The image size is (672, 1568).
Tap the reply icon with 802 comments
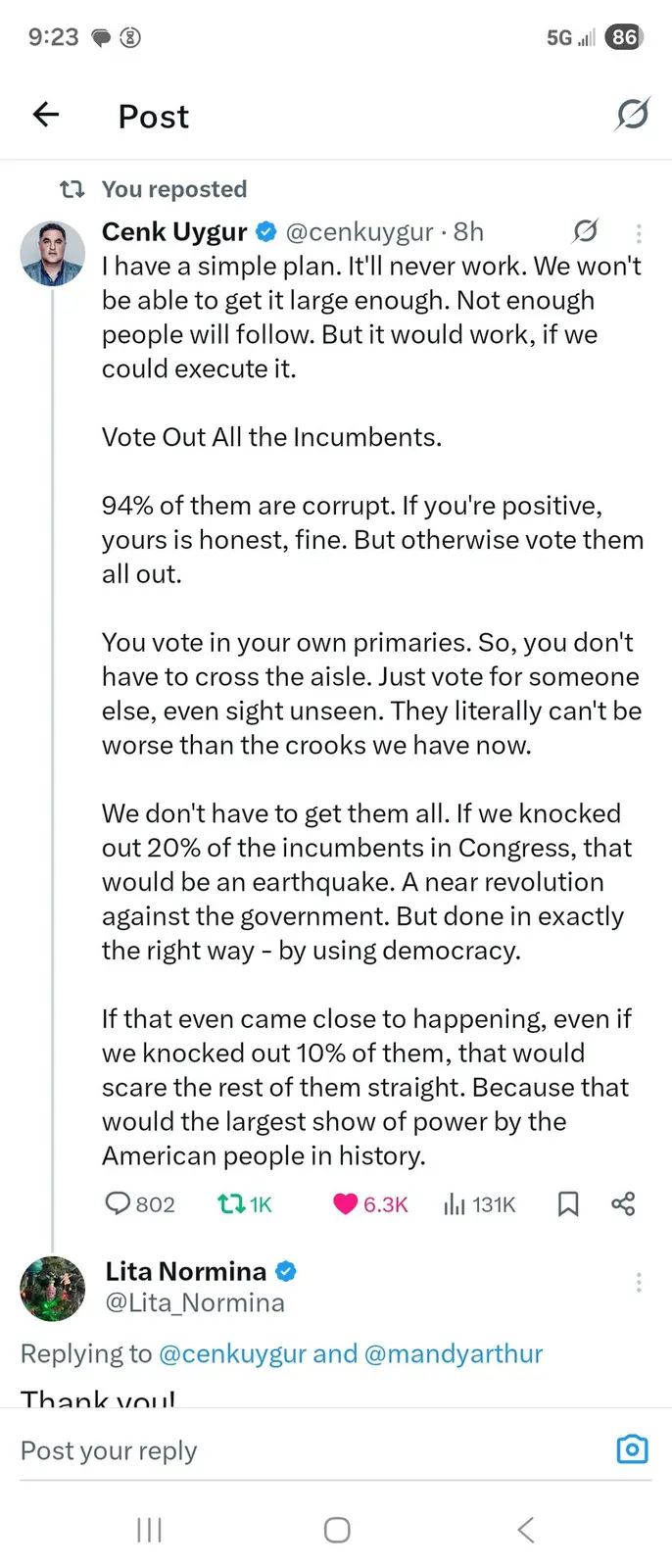(119, 1203)
